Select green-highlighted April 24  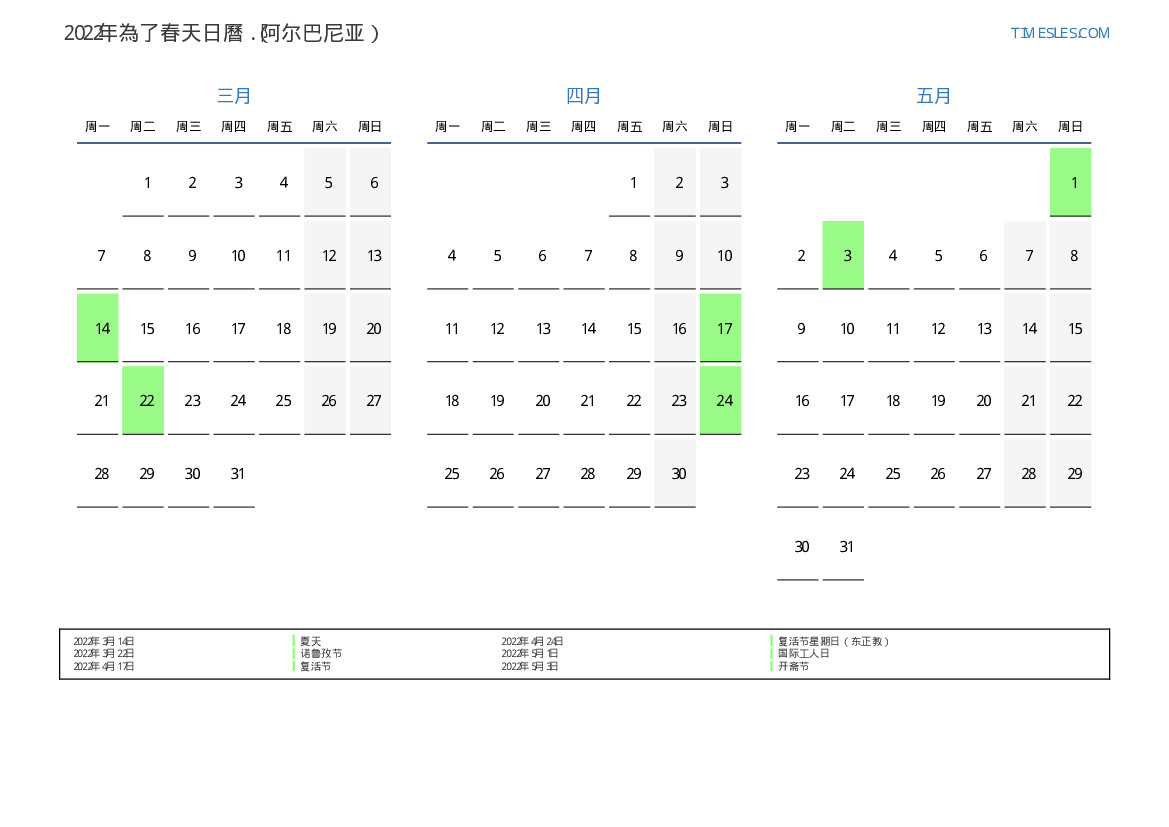[x=720, y=400]
